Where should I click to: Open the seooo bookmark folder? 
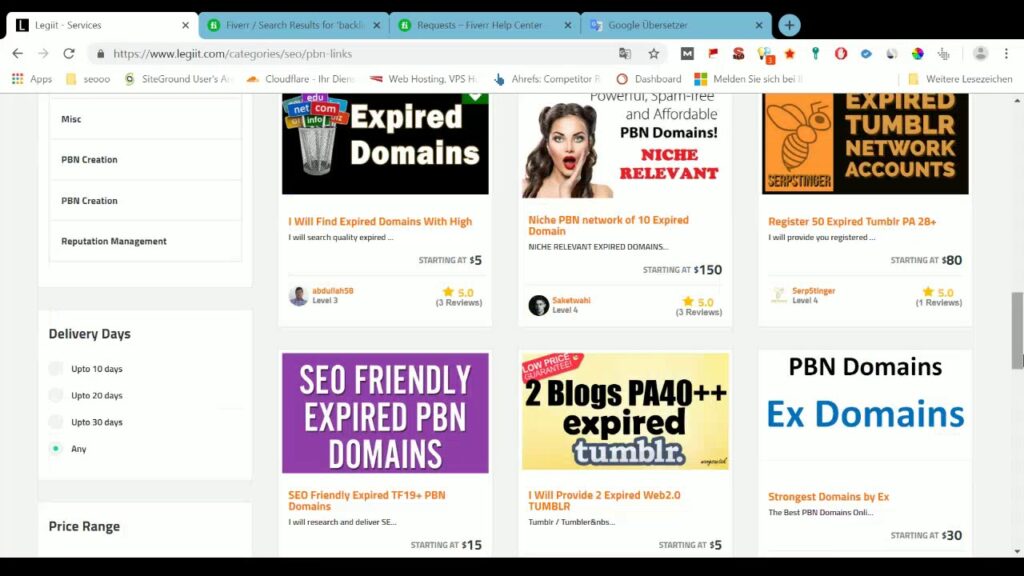point(88,79)
